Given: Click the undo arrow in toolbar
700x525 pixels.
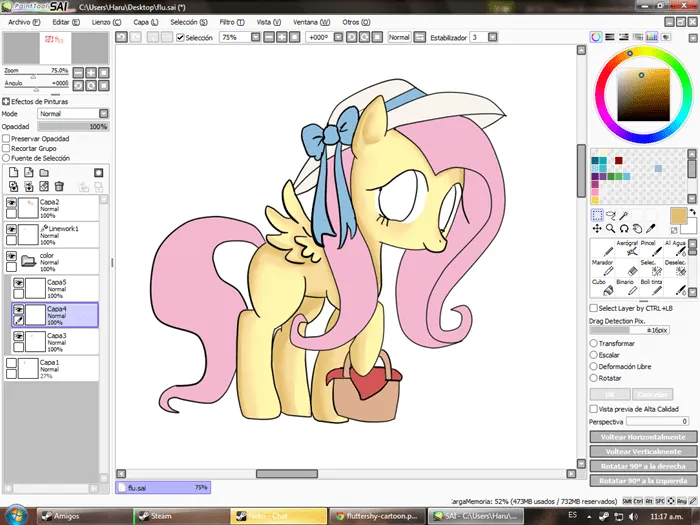Looking at the screenshot, I should pyautogui.click(x=121, y=38).
